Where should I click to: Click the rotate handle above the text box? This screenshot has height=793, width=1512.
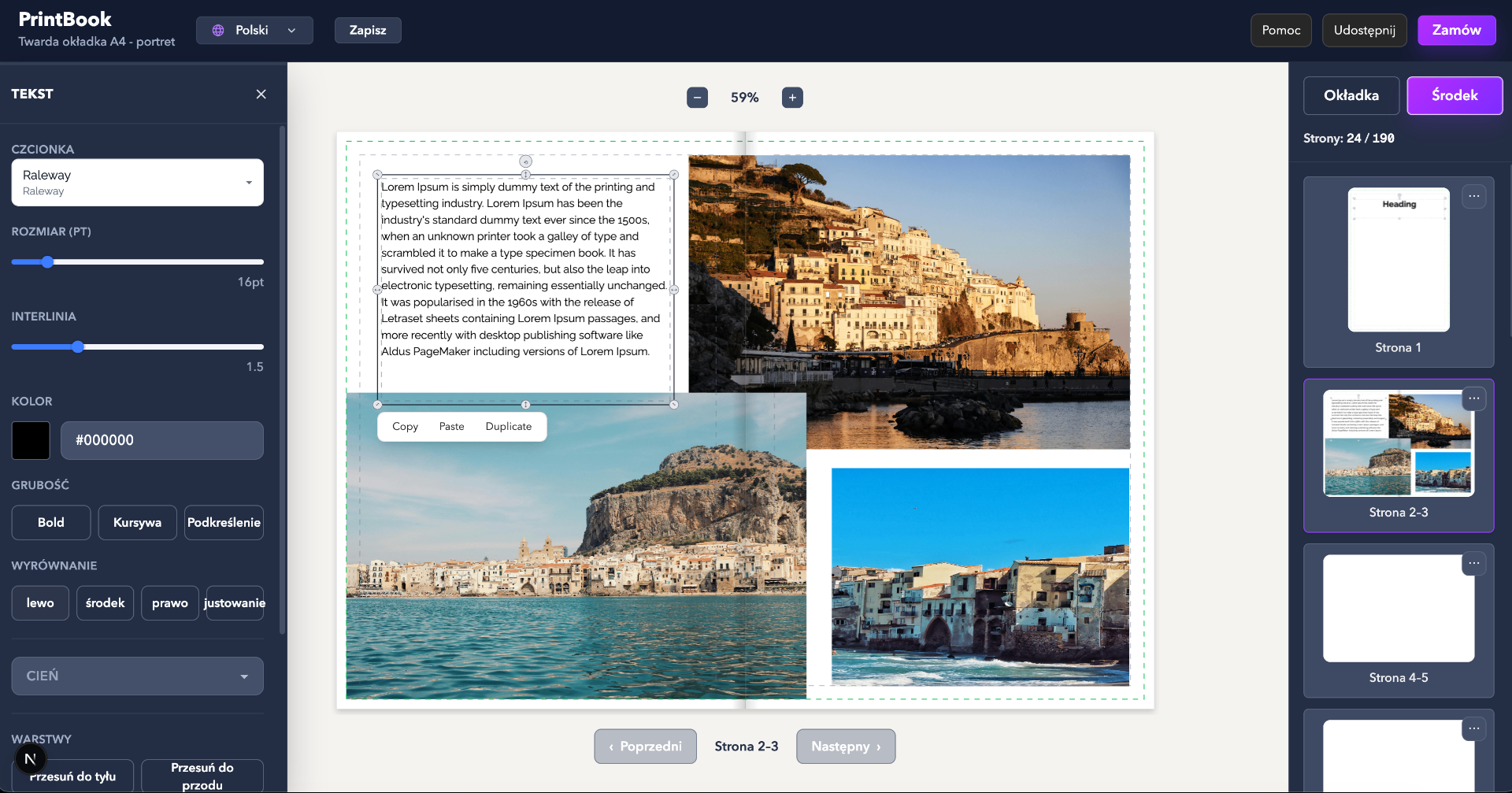(525, 161)
